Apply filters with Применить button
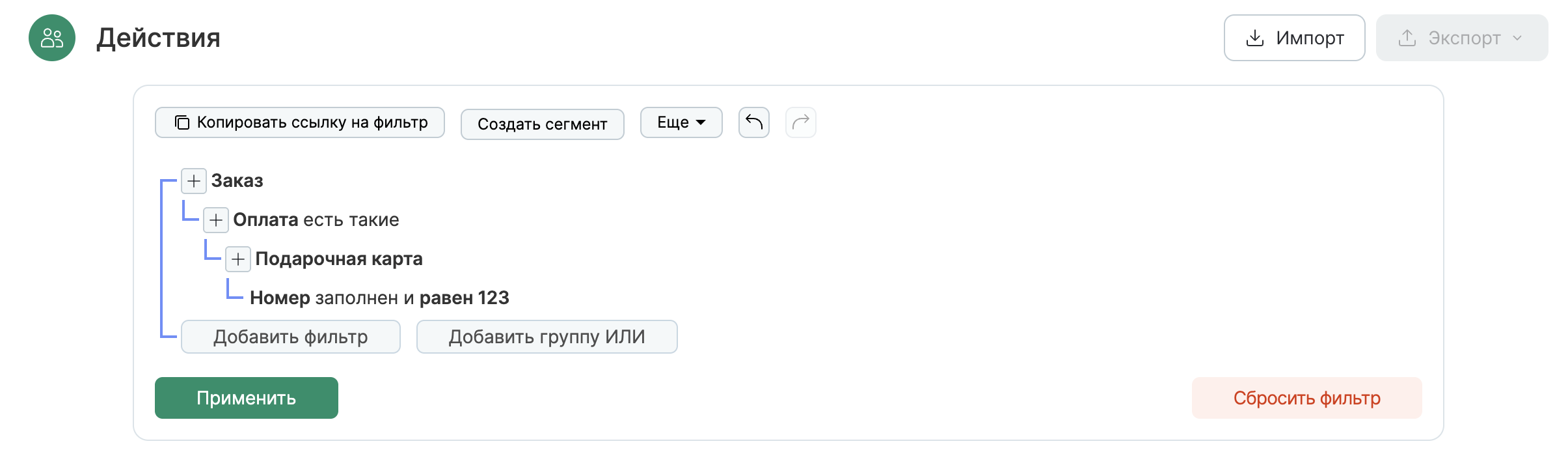 (x=246, y=397)
